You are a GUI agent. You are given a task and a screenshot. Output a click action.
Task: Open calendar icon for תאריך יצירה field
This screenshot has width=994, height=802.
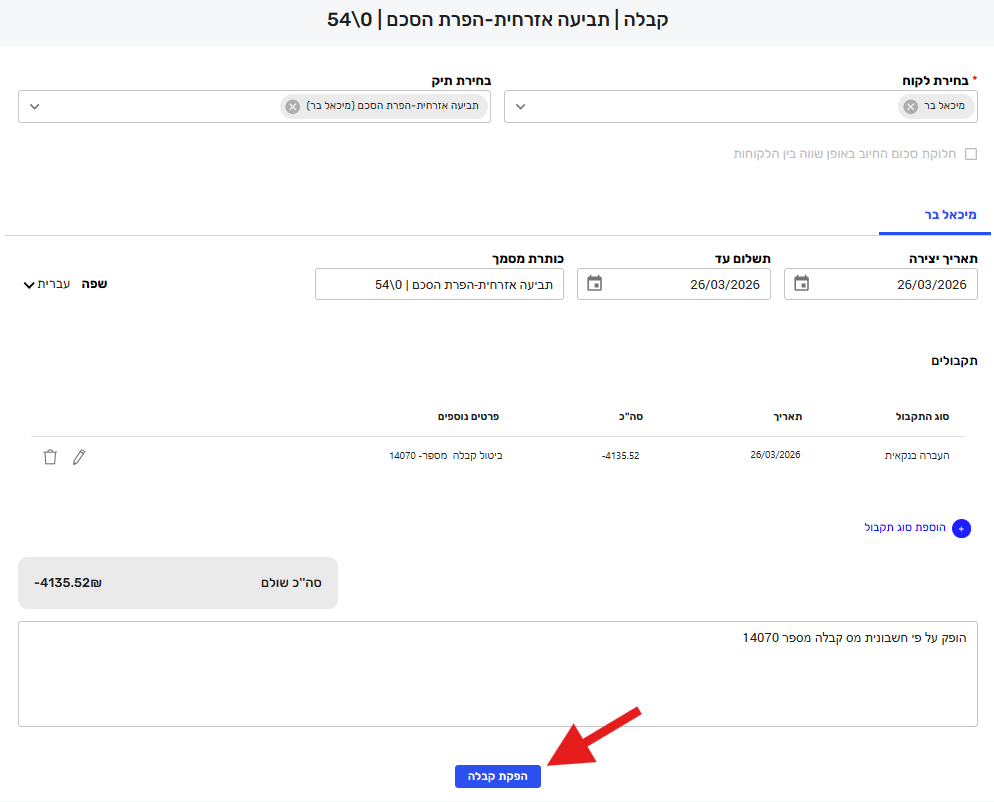click(x=801, y=284)
